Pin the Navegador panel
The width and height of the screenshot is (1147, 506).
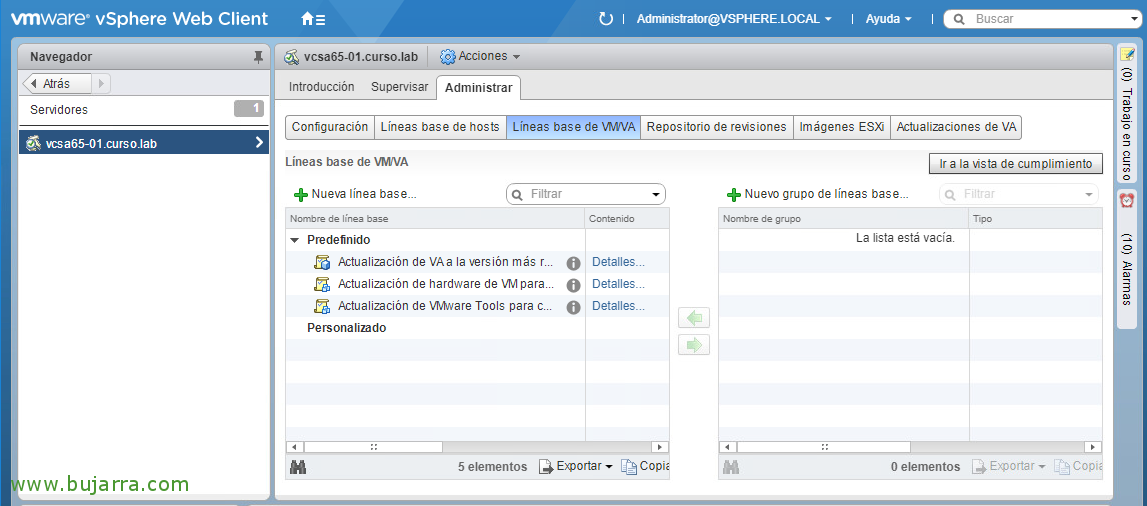pos(258,57)
